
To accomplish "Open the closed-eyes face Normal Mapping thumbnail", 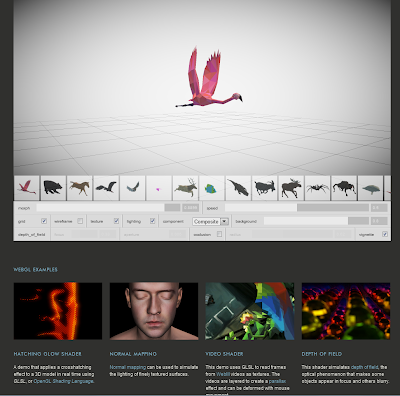I will pos(154,311).
